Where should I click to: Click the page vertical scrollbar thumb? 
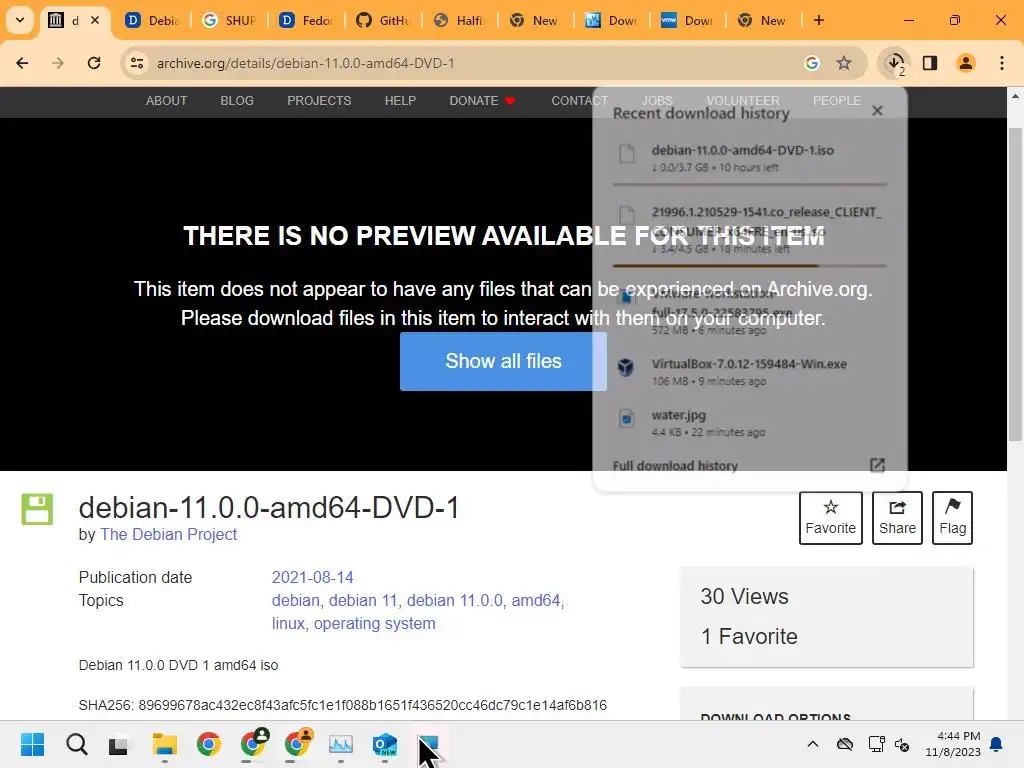[x=1015, y=284]
